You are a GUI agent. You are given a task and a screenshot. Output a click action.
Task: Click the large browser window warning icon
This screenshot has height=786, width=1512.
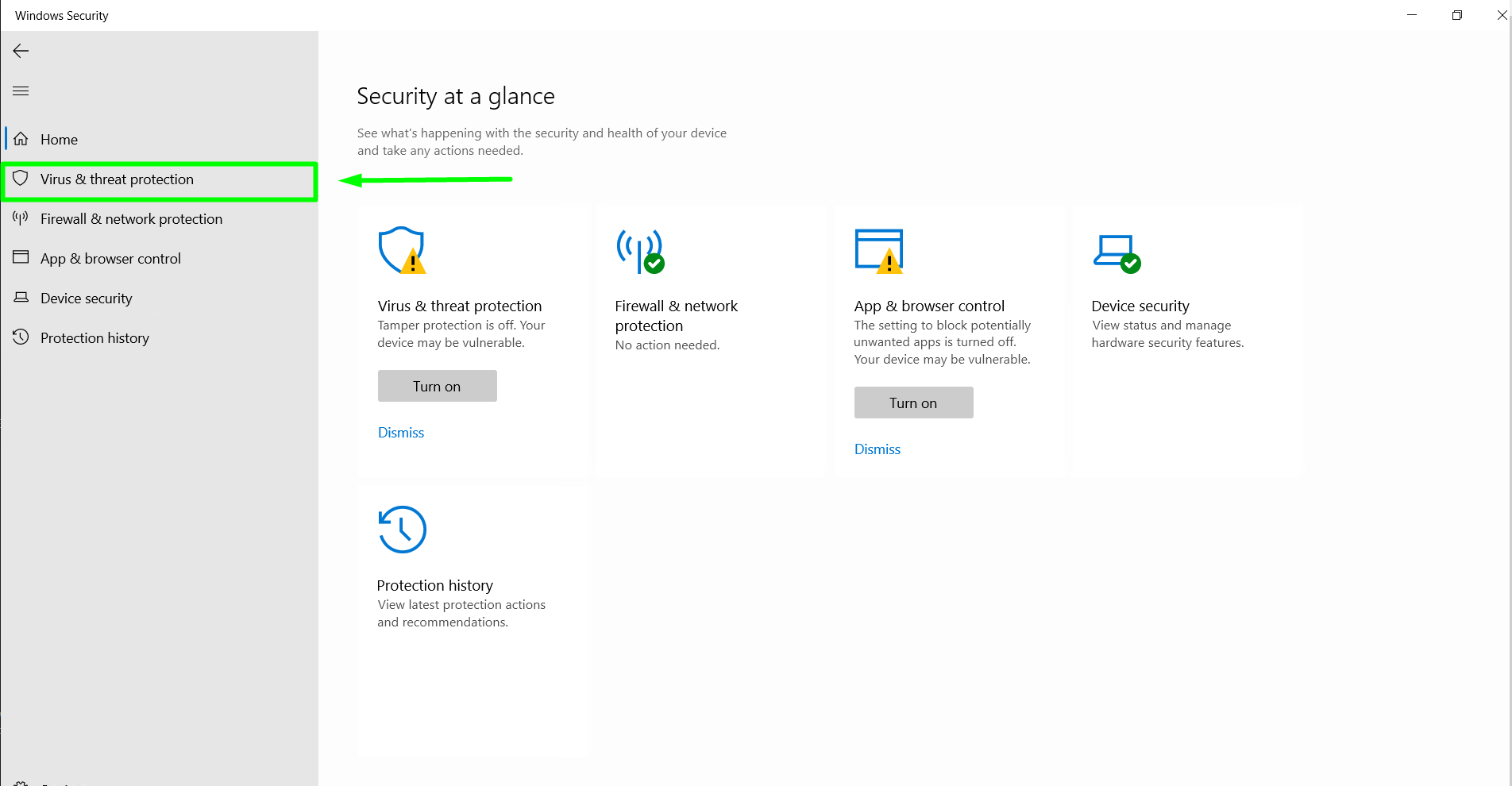click(879, 251)
